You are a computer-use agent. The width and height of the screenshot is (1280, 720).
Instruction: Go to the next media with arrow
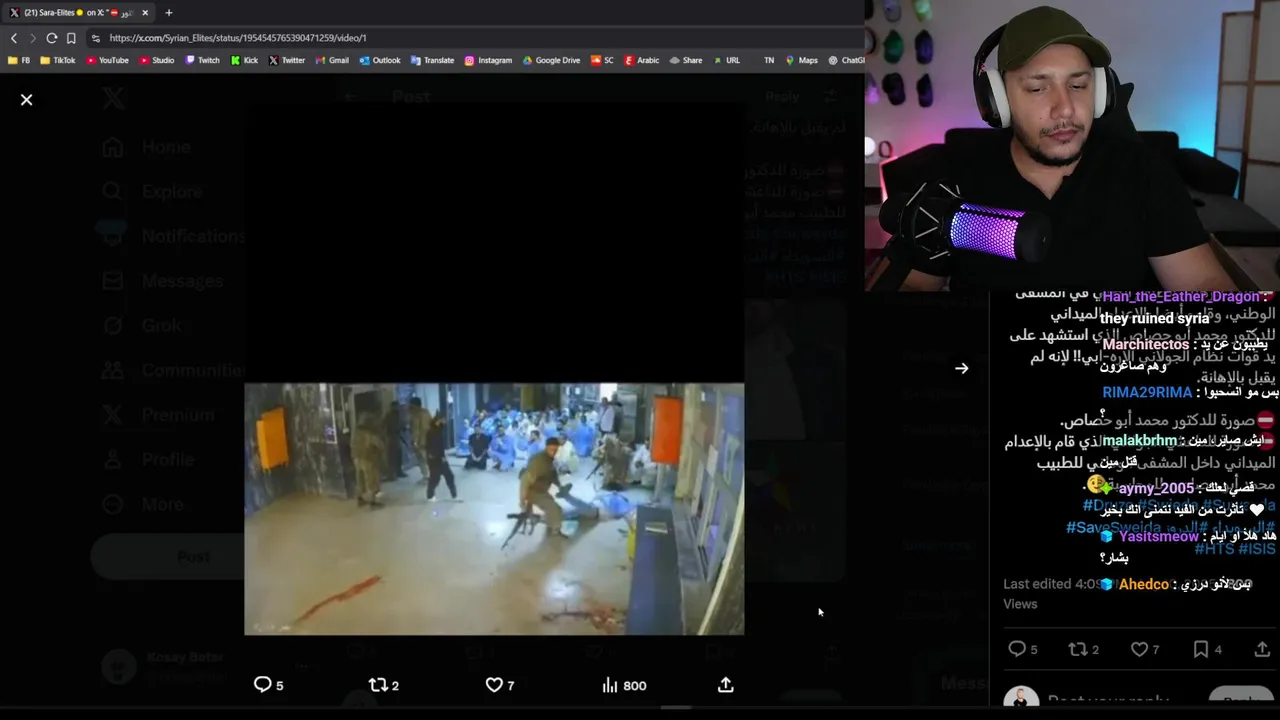tap(961, 368)
